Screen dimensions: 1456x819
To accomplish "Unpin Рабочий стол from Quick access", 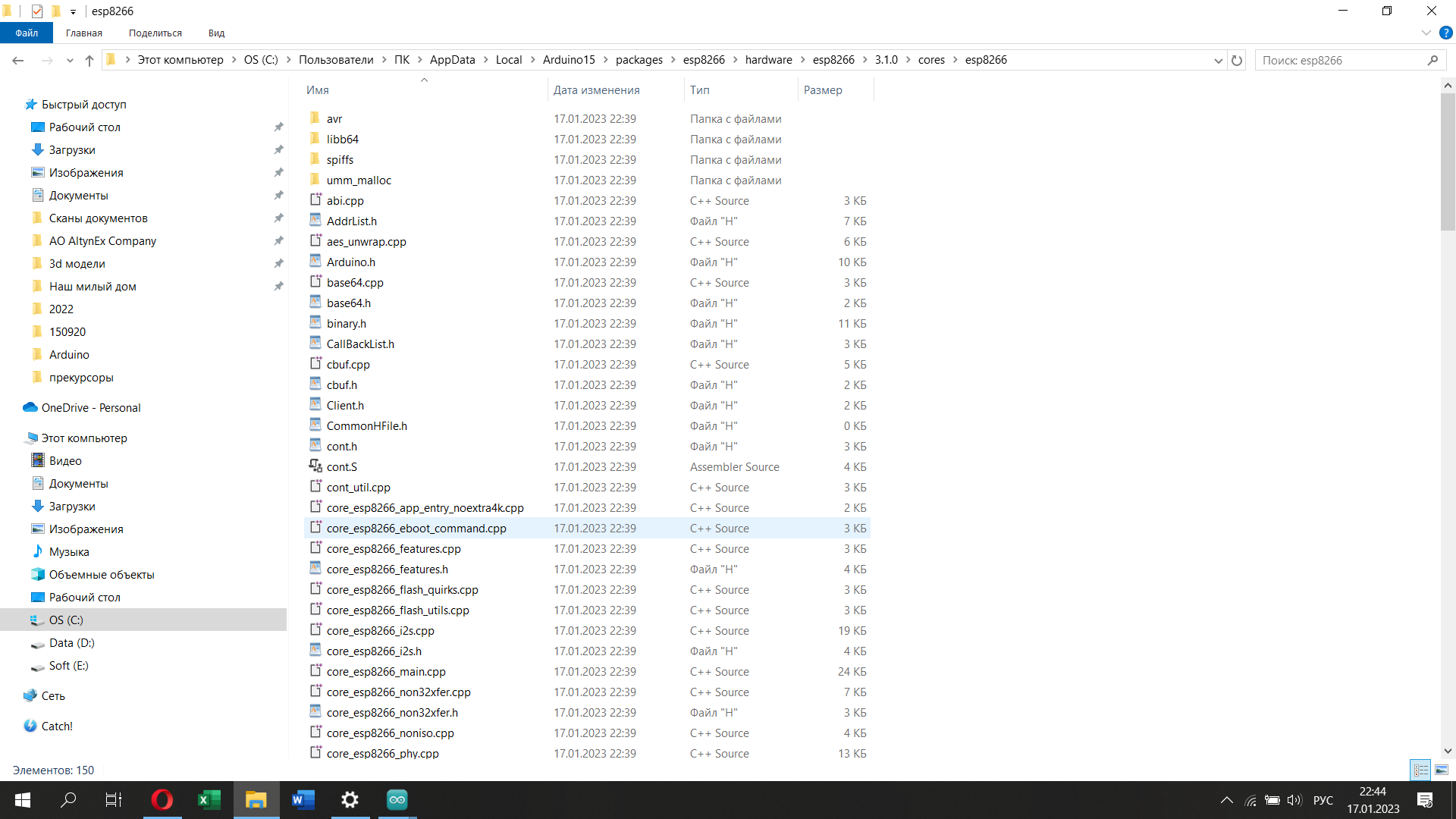I will [x=278, y=127].
